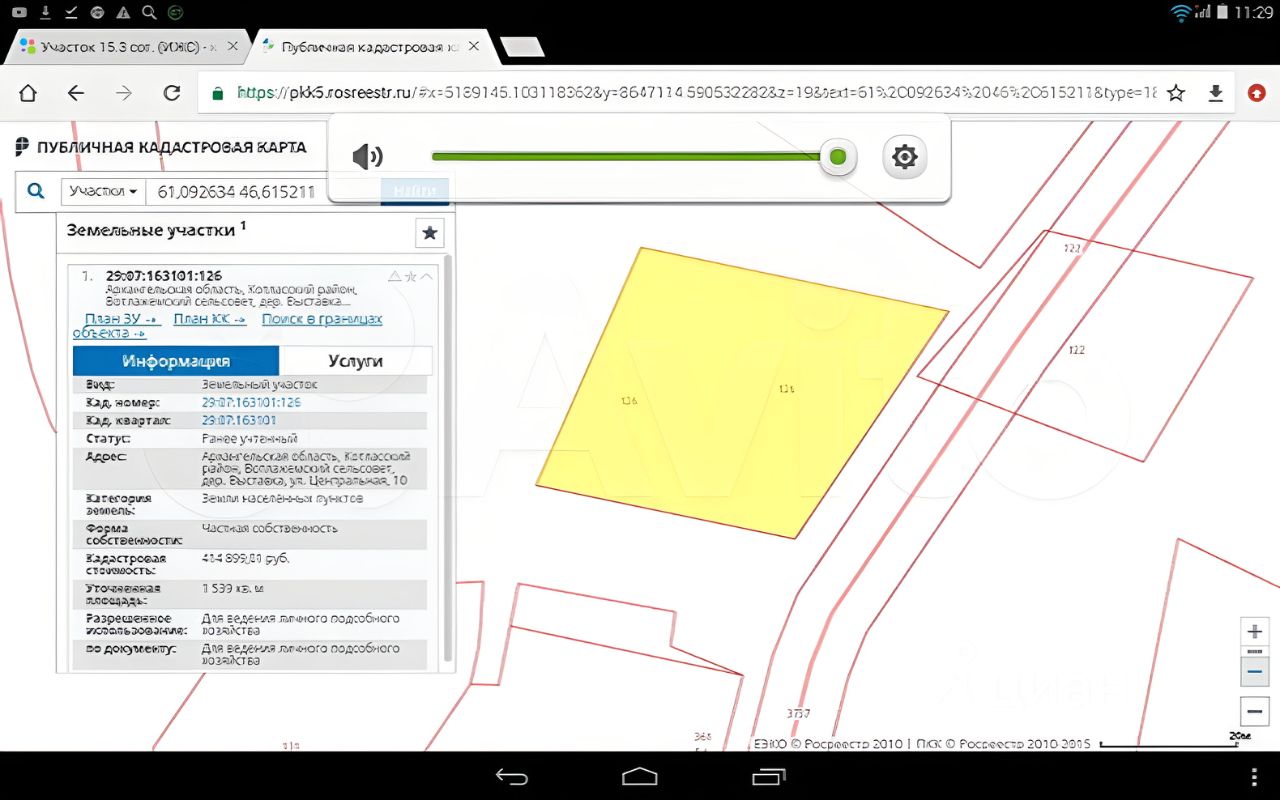
Task: Click the cadastral quarter 29:07:163101 link
Action: (x=239, y=420)
